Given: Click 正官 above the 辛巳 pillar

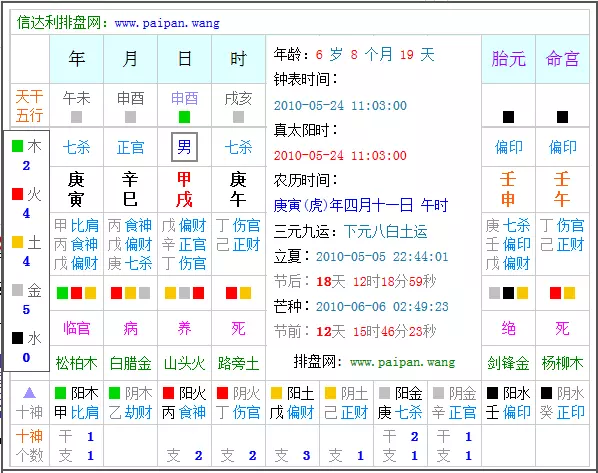Looking at the screenshot, I should pos(130,147).
